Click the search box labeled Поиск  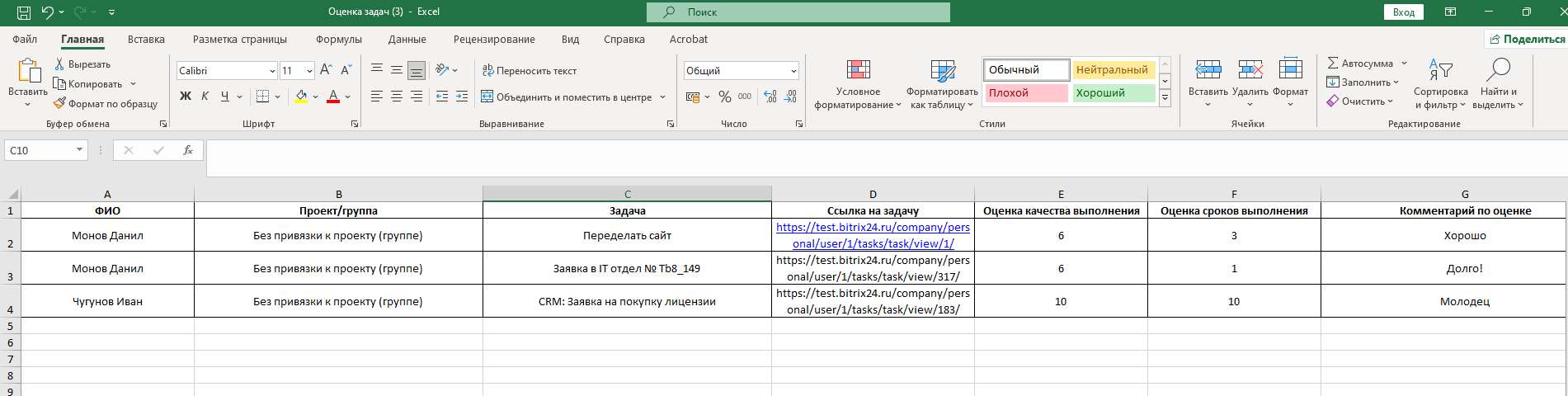(x=798, y=12)
